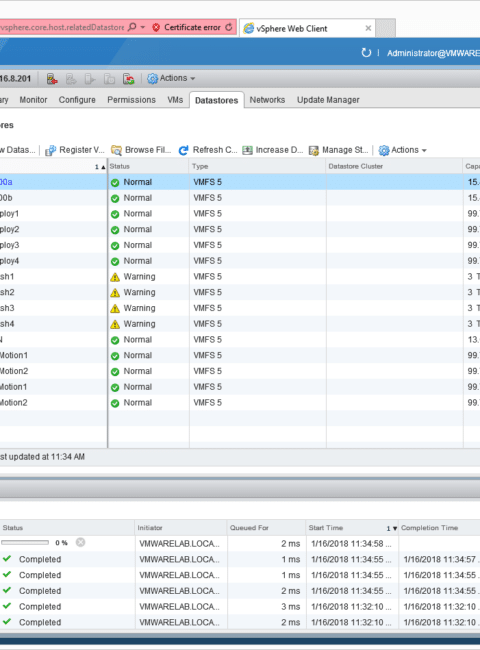The image size is (480, 650).
Task: Switch to the Monitor tab
Action: click(33, 100)
